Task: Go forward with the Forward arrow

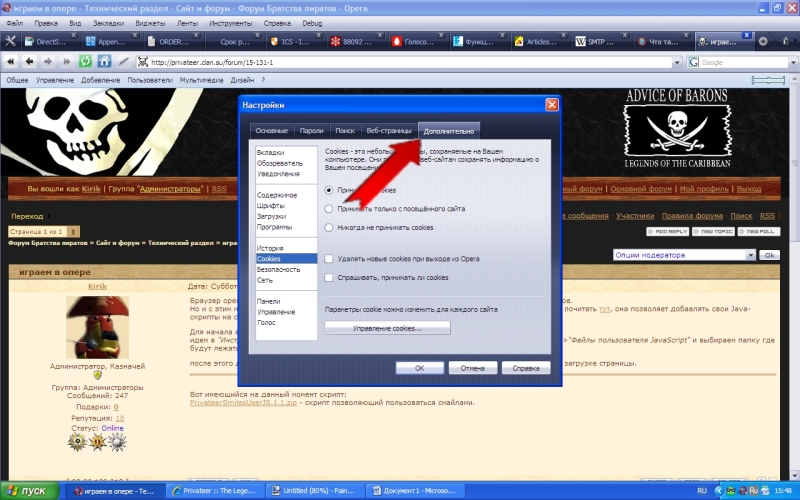Action: [x=47, y=62]
